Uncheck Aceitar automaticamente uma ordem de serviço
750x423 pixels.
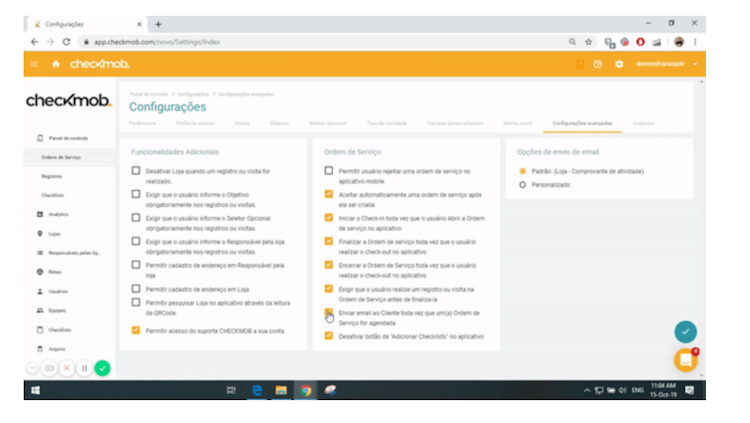[x=329, y=194]
